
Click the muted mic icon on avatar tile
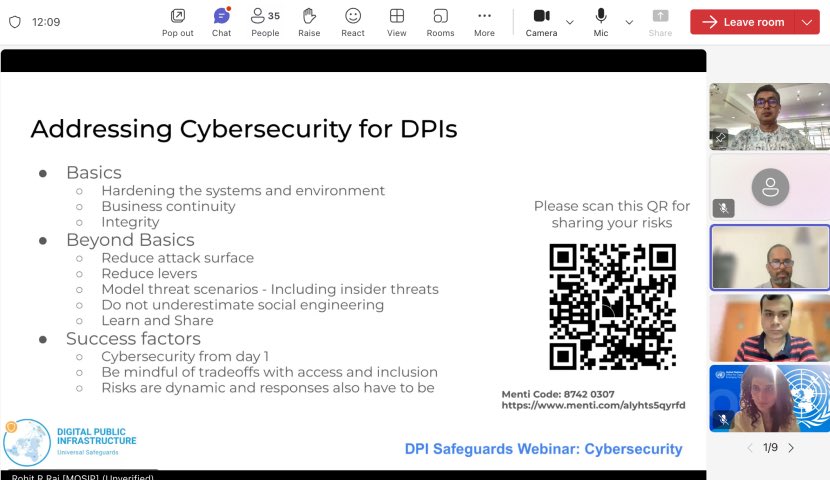pyautogui.click(x=723, y=208)
